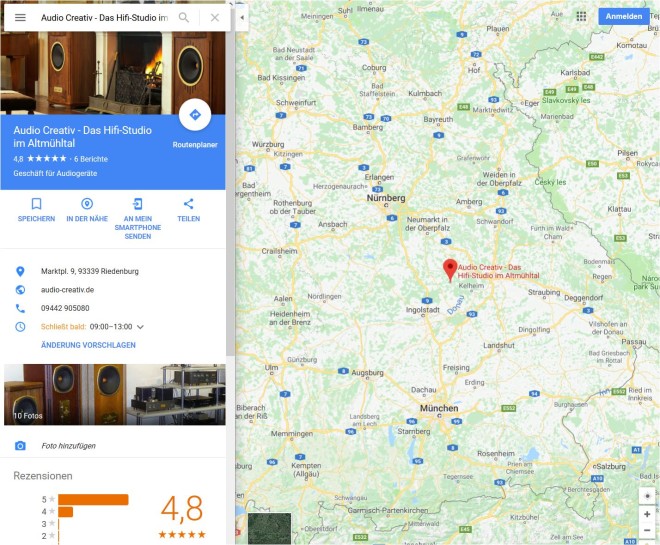
Task: Zoom out with the minus button
Action: [647, 530]
